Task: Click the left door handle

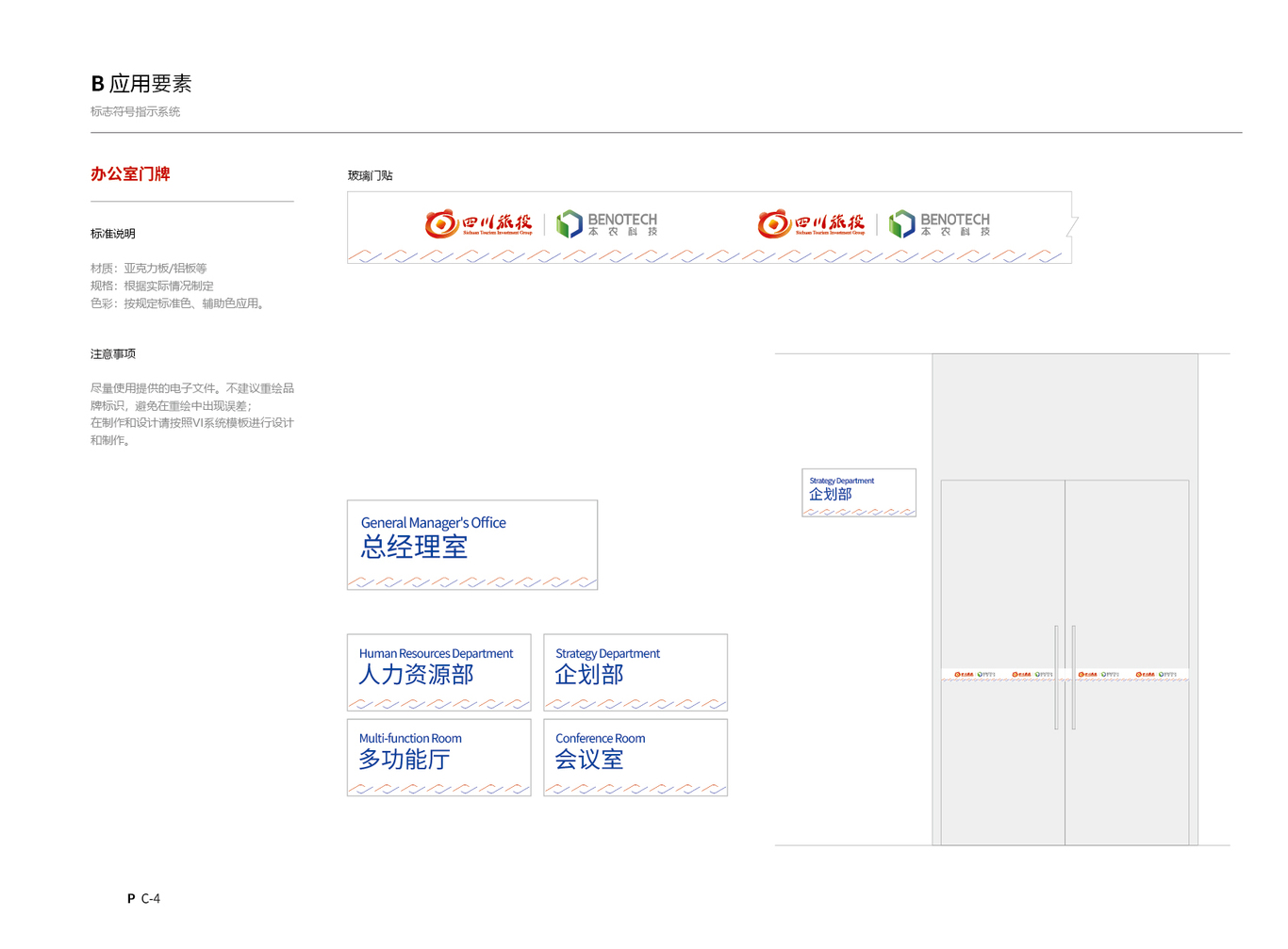Action: (x=1056, y=678)
